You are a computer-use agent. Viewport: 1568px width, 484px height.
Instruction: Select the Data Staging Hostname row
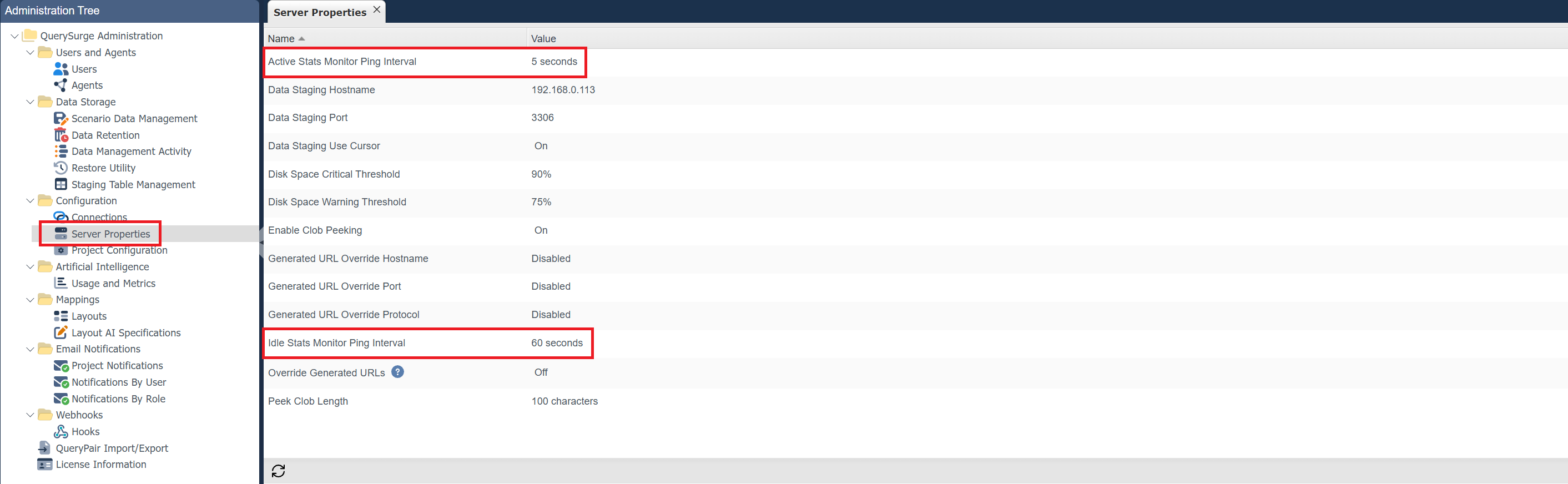pos(915,89)
